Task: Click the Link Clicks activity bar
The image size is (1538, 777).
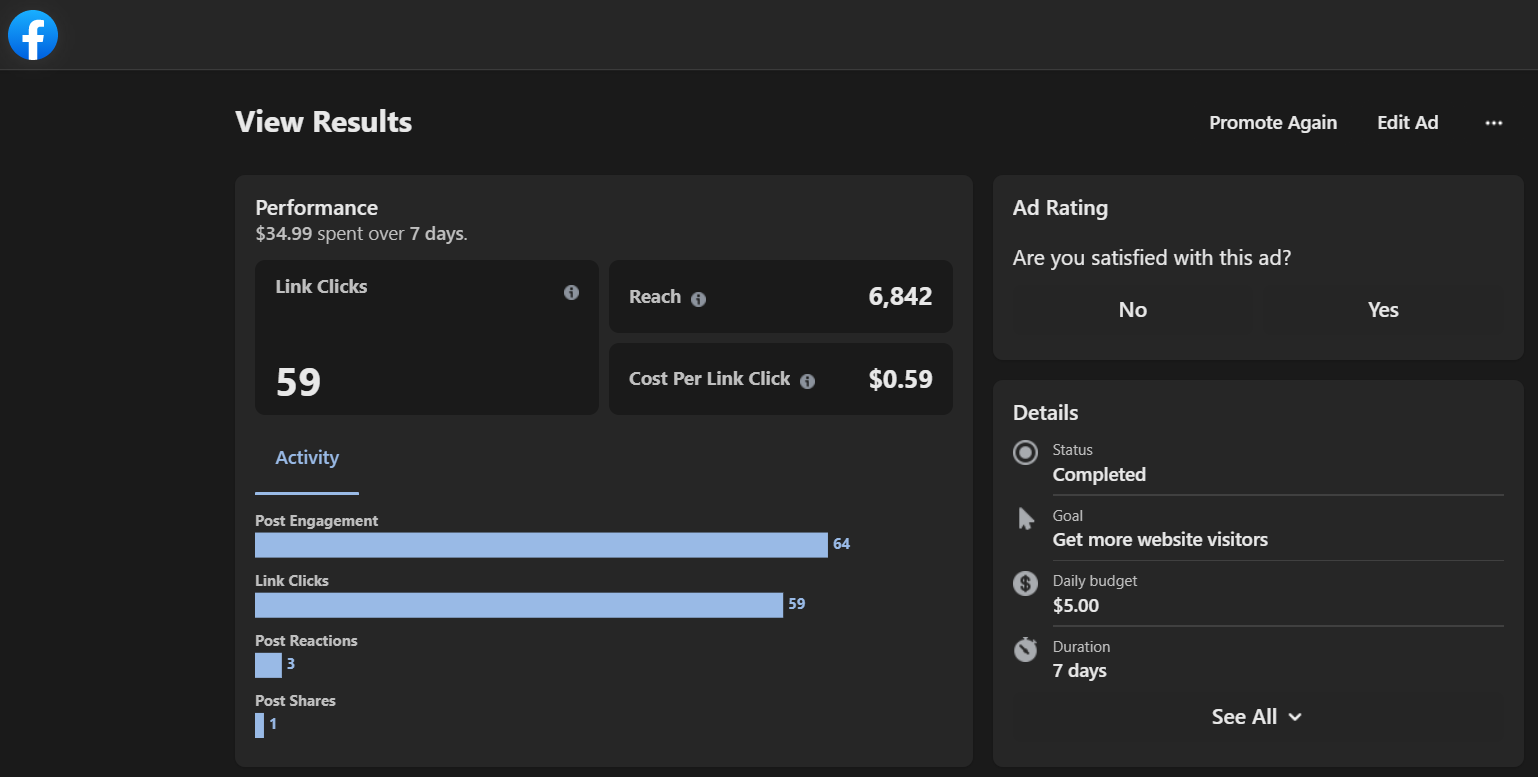Action: pos(518,605)
